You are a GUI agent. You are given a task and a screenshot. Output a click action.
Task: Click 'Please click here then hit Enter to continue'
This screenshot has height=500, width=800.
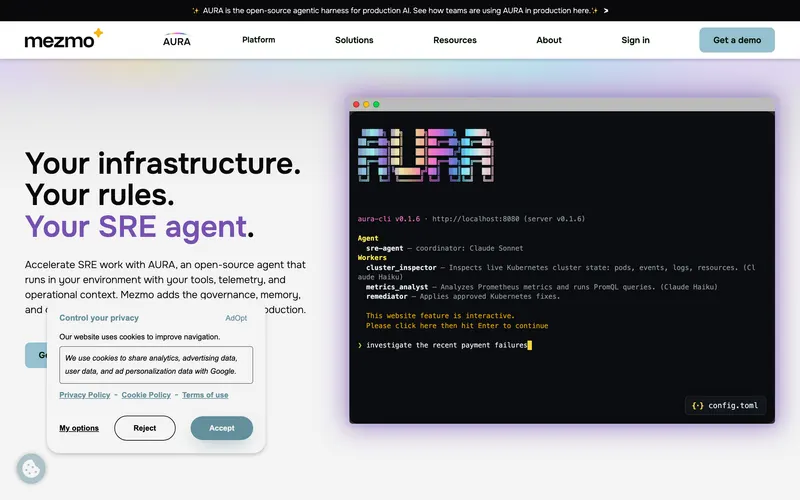click(457, 326)
